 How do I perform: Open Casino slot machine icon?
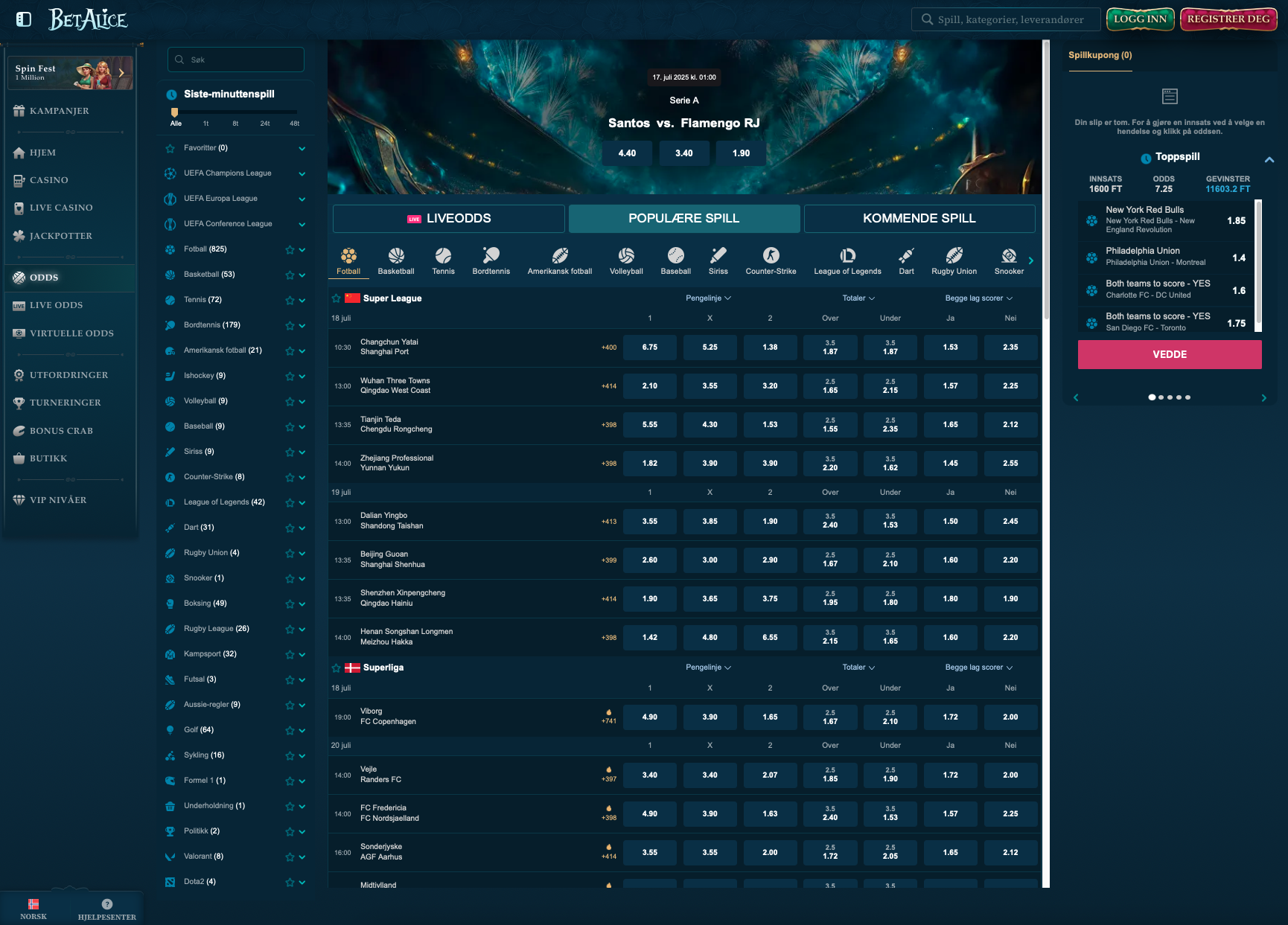click(19, 180)
